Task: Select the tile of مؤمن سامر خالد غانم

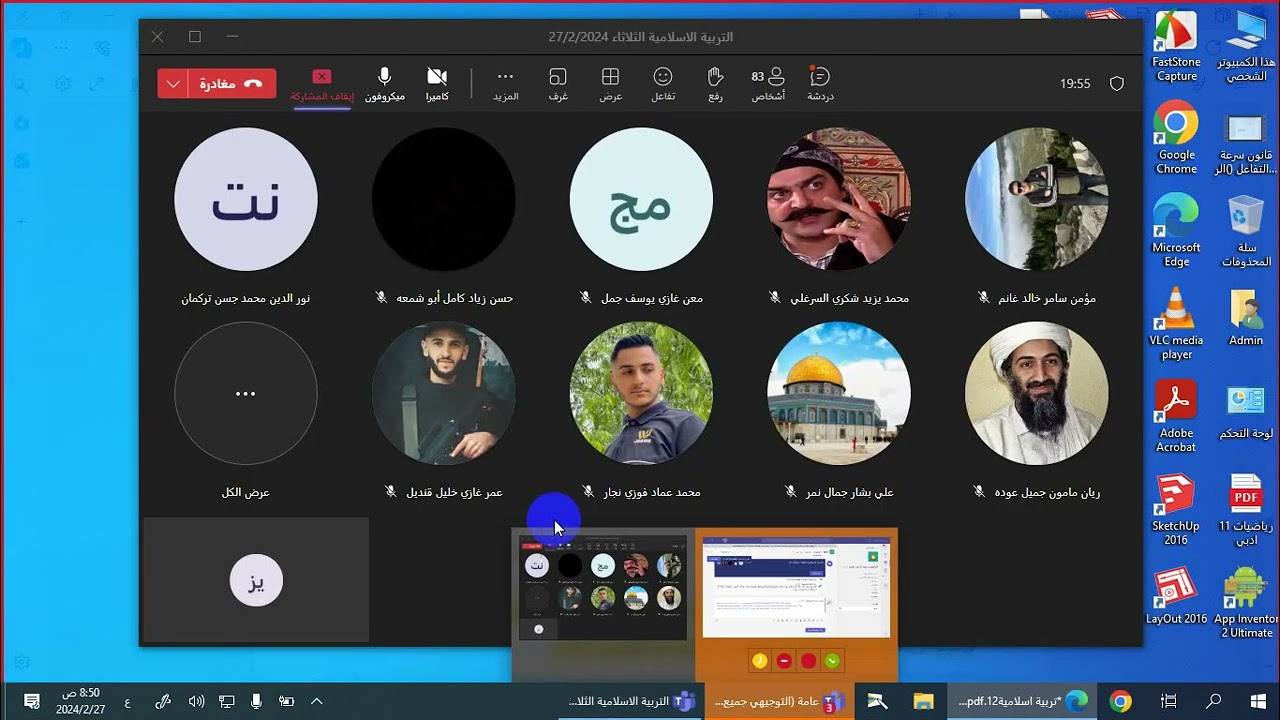Action: click(1036, 199)
